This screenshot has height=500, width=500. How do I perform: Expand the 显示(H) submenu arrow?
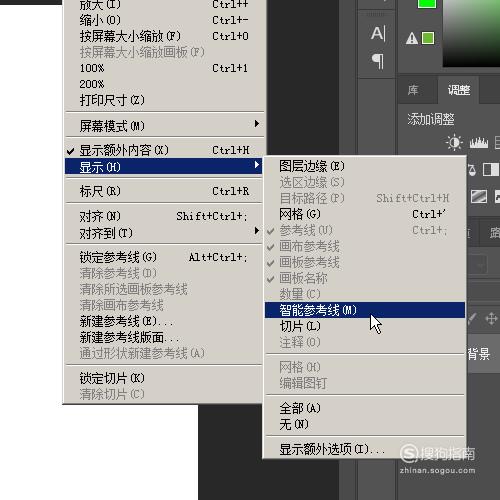[256, 165]
